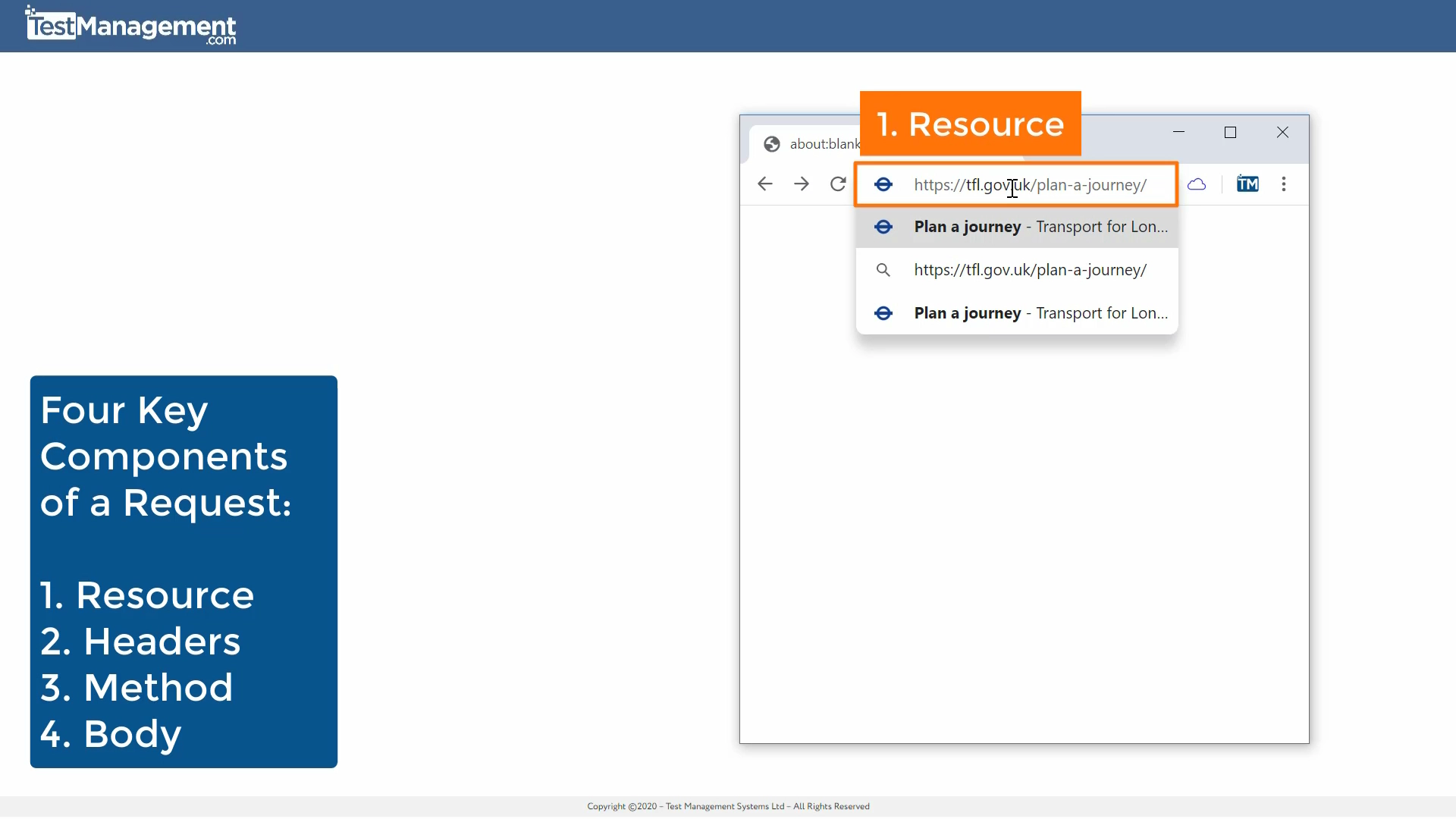Click the TfL roundel icon in the address bar
This screenshot has height=819, width=1456.
point(883,184)
